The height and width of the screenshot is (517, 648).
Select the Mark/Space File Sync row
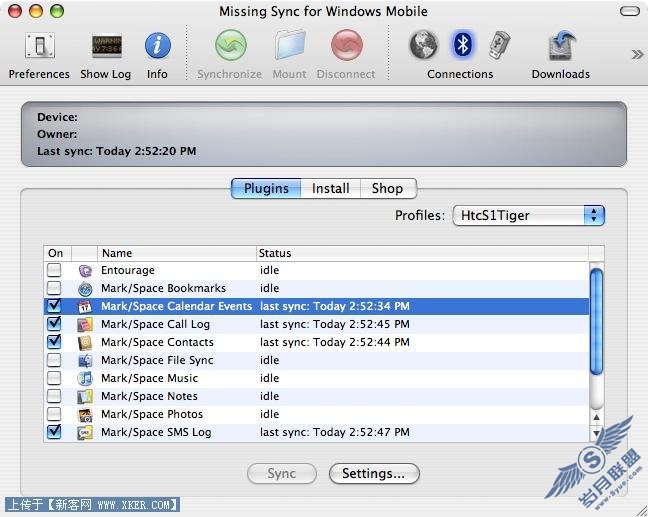[316, 360]
